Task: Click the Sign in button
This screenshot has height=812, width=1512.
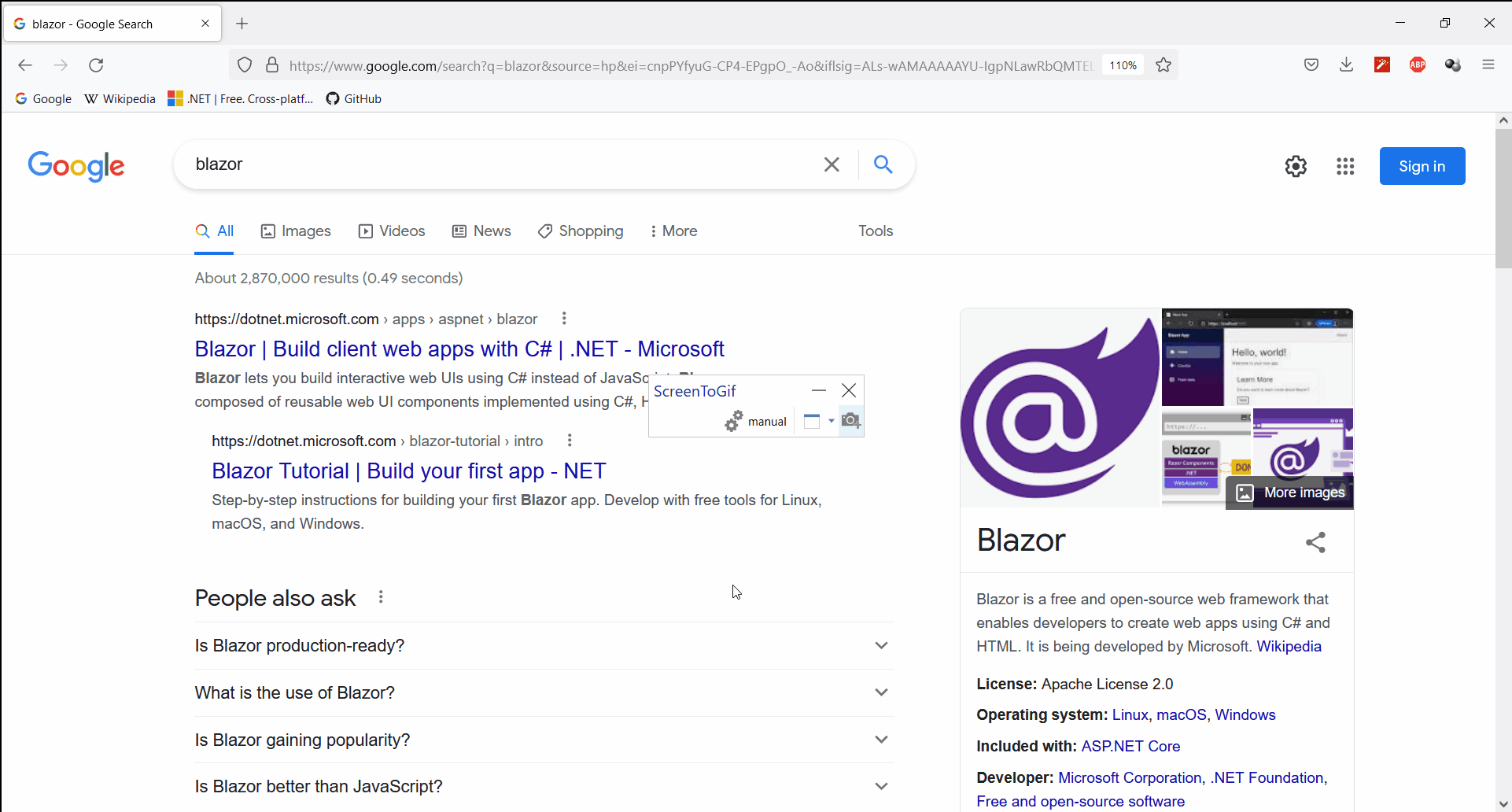Action: pos(1422,166)
